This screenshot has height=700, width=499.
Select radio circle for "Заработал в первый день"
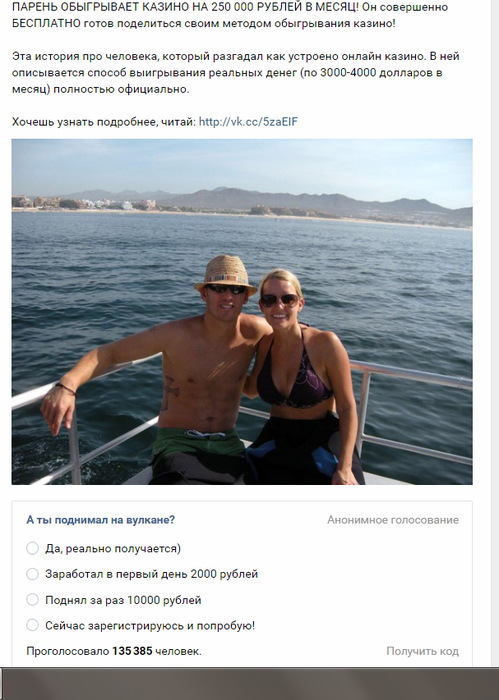[x=33, y=574]
